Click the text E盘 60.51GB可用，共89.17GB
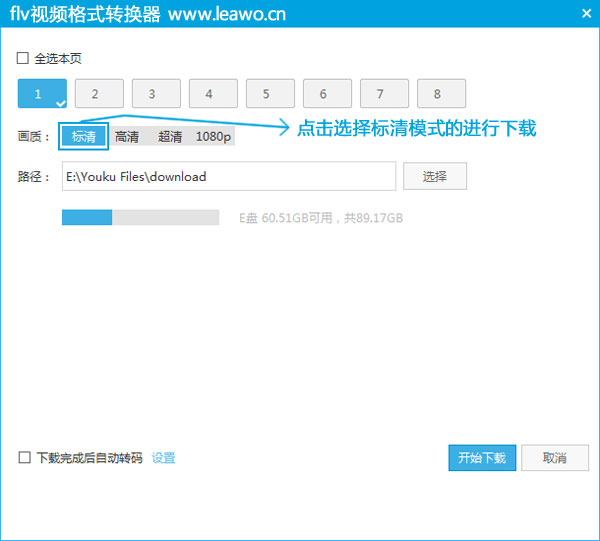Viewport: 600px width, 541px height. point(321,218)
